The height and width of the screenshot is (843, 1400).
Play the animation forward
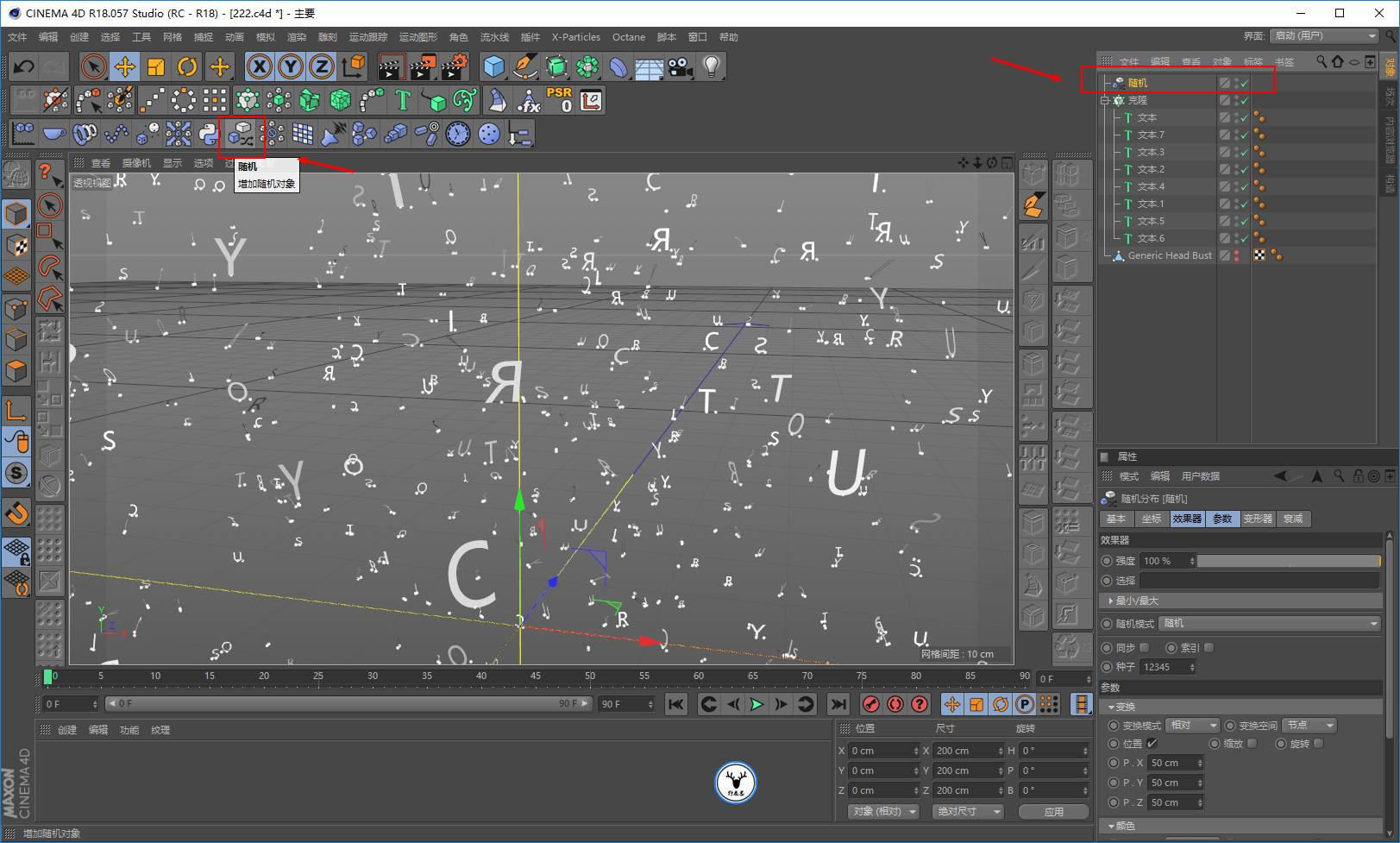pos(757,704)
